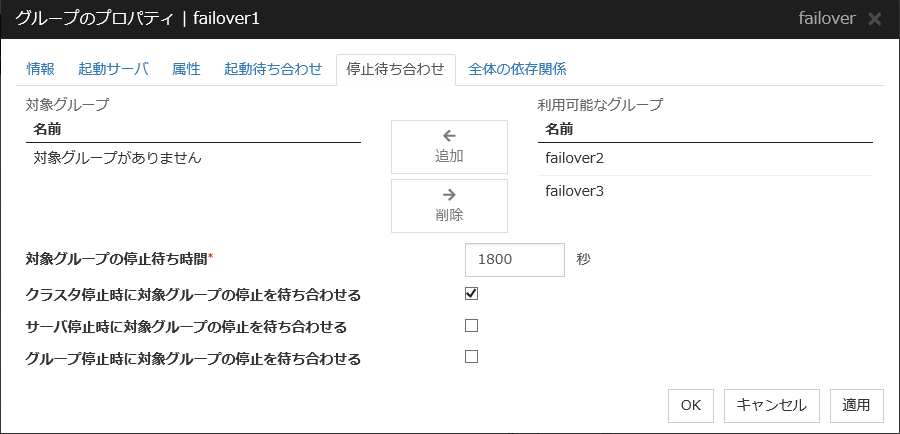The height and width of the screenshot is (434, 900).
Task: Open the 属性 tab
Action: pos(186,69)
